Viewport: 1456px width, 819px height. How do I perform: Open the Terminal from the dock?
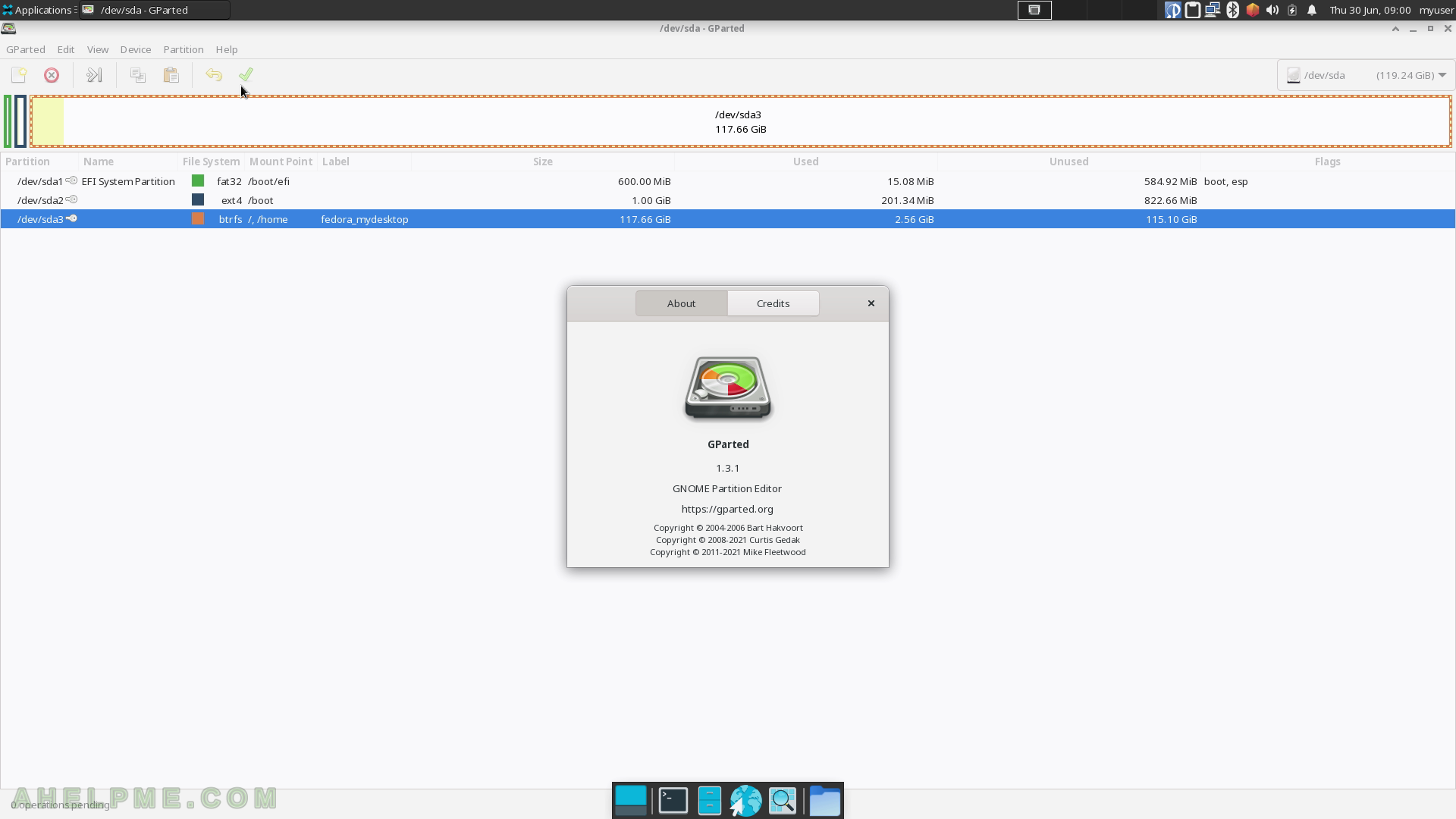[x=673, y=801]
